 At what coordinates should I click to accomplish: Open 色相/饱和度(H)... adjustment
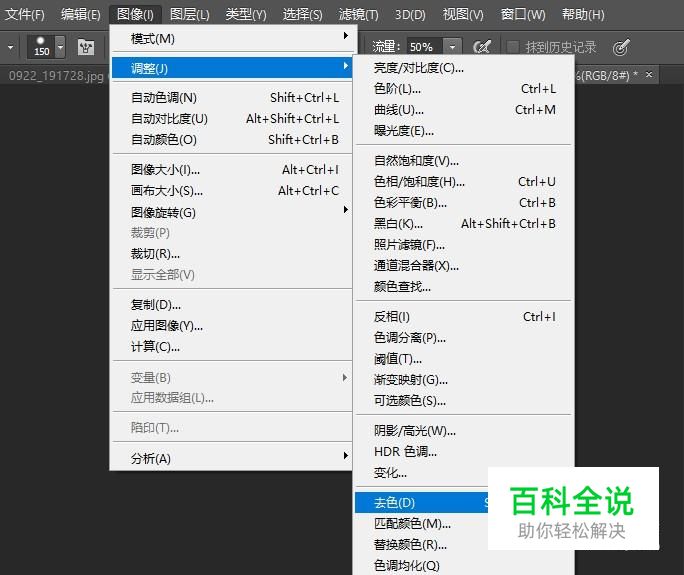coord(463,181)
